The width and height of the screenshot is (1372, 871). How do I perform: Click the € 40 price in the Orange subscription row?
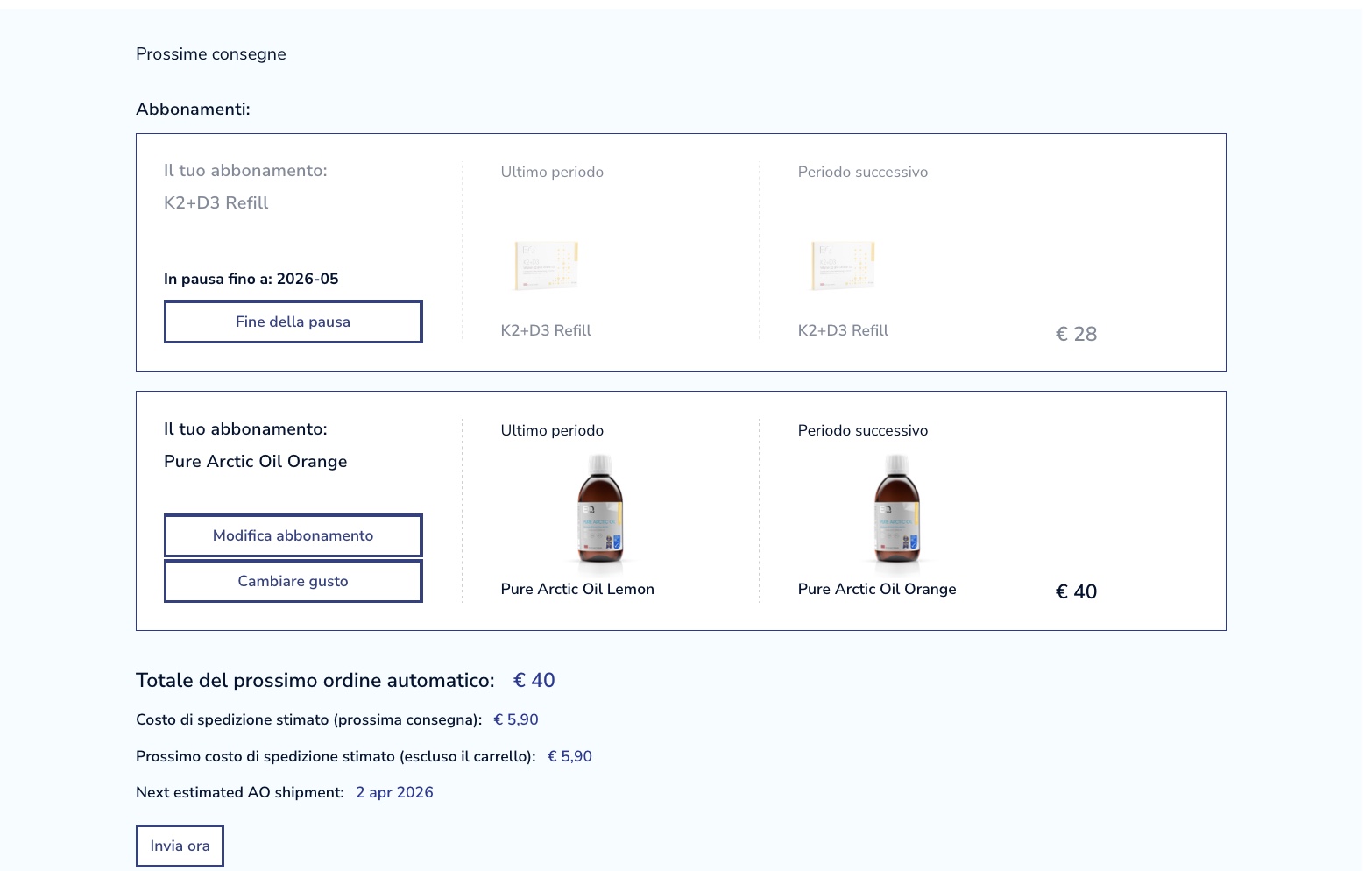point(1076,592)
